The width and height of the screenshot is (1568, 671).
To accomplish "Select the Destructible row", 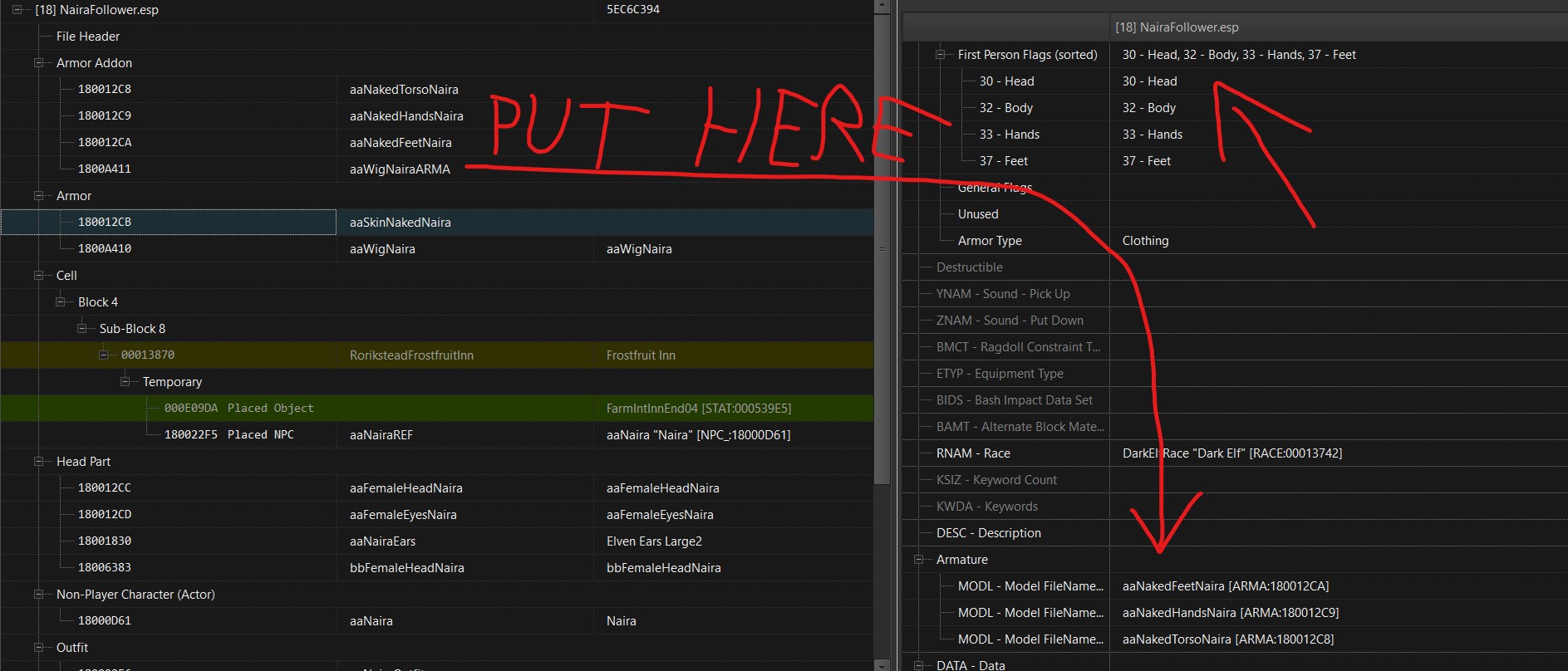I will [x=970, y=267].
